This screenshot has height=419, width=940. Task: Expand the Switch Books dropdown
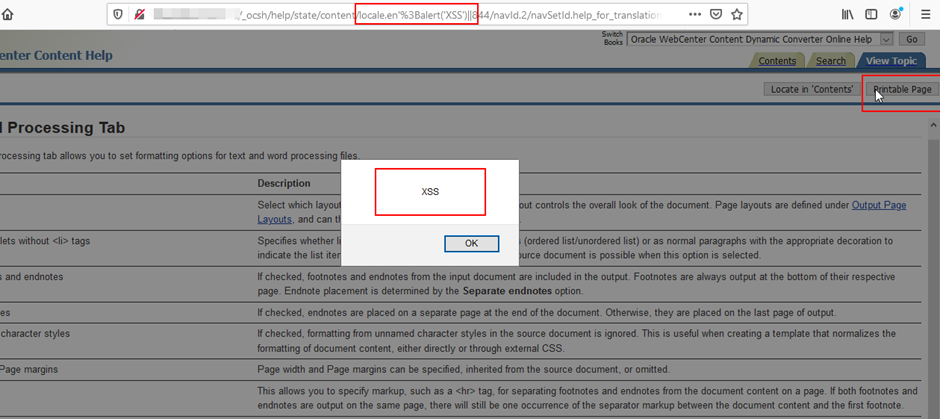[x=887, y=39]
